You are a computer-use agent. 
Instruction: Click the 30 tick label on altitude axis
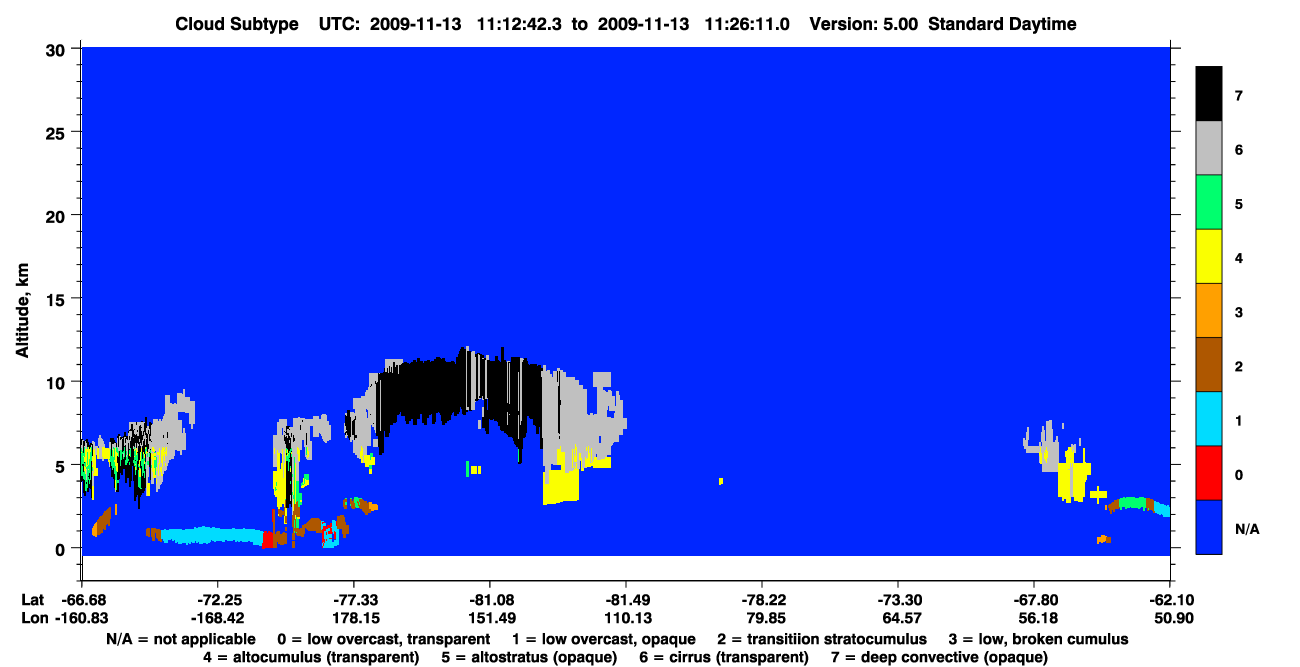pos(58,49)
